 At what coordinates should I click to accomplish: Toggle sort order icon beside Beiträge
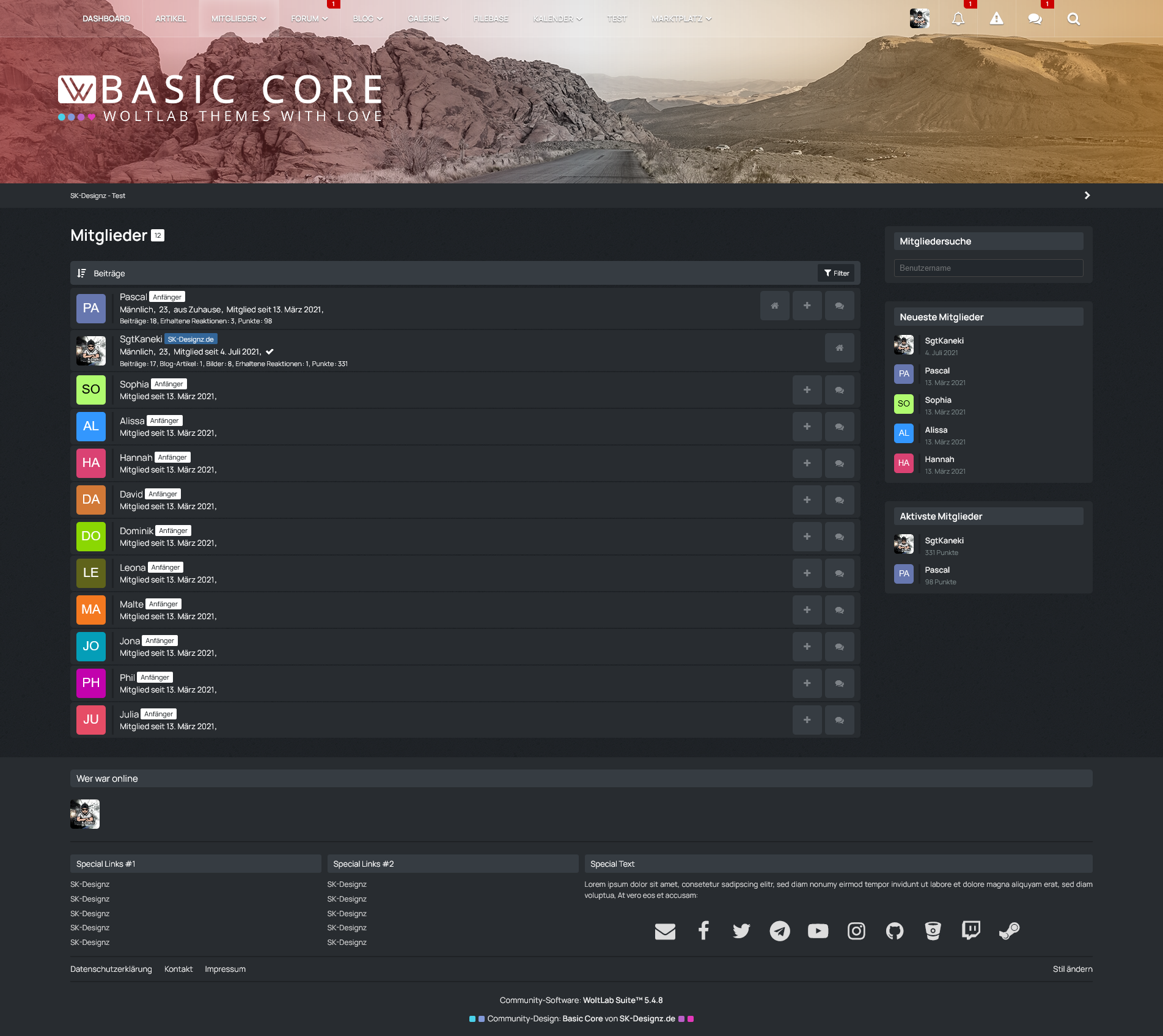pyautogui.click(x=81, y=273)
